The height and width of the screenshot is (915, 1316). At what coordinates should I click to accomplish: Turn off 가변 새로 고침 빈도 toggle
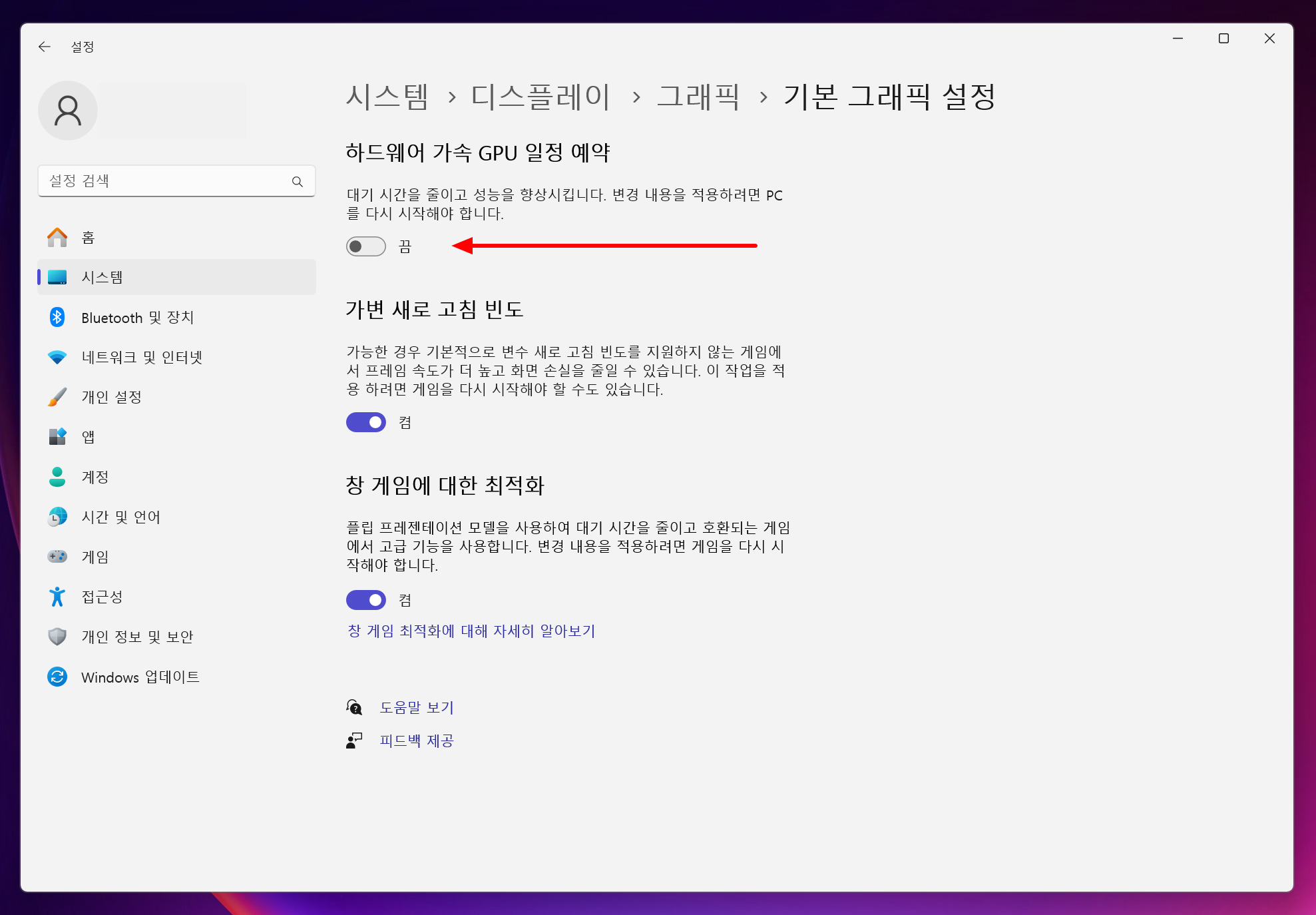(366, 422)
